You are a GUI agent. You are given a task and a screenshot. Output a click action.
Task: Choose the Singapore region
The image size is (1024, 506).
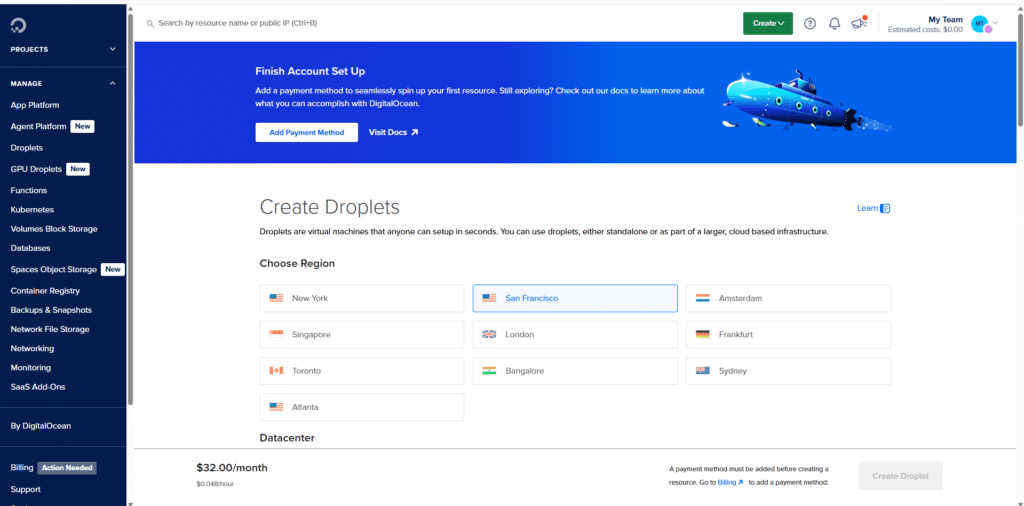pyautogui.click(x=361, y=334)
